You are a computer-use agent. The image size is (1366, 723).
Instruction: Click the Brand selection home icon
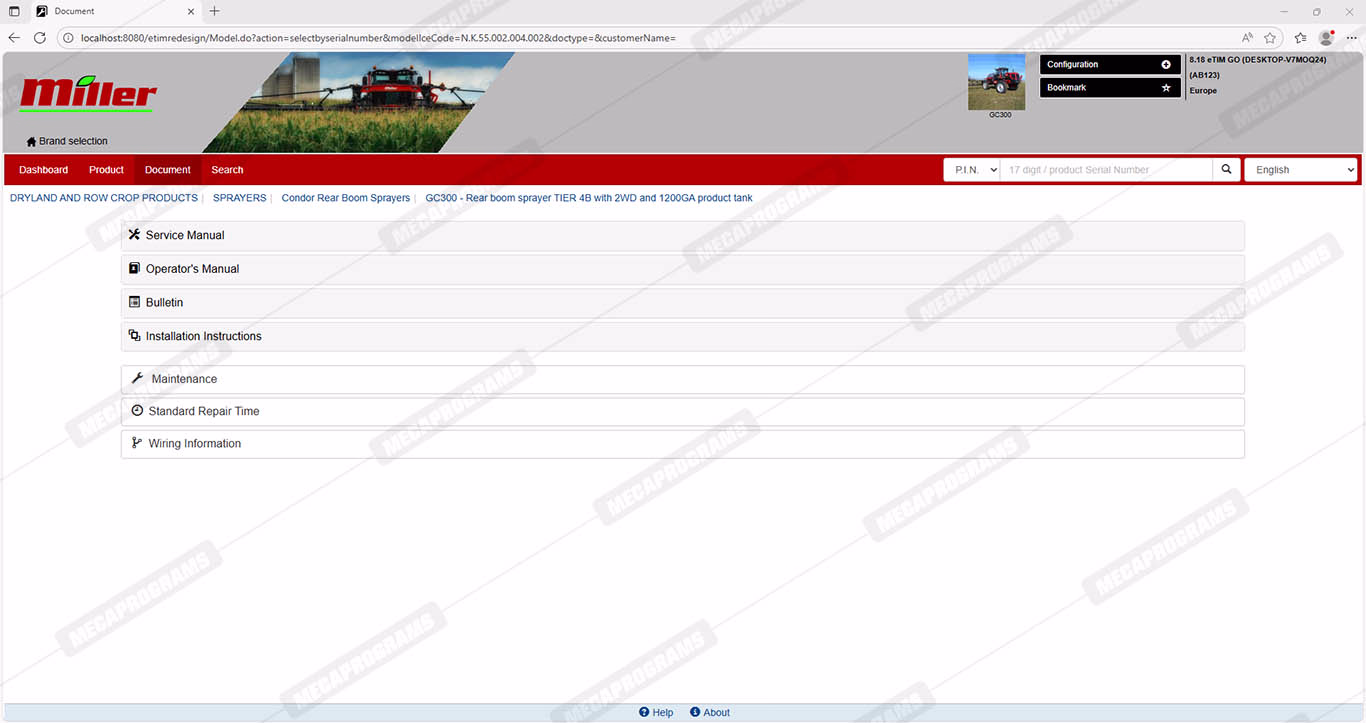(x=31, y=142)
